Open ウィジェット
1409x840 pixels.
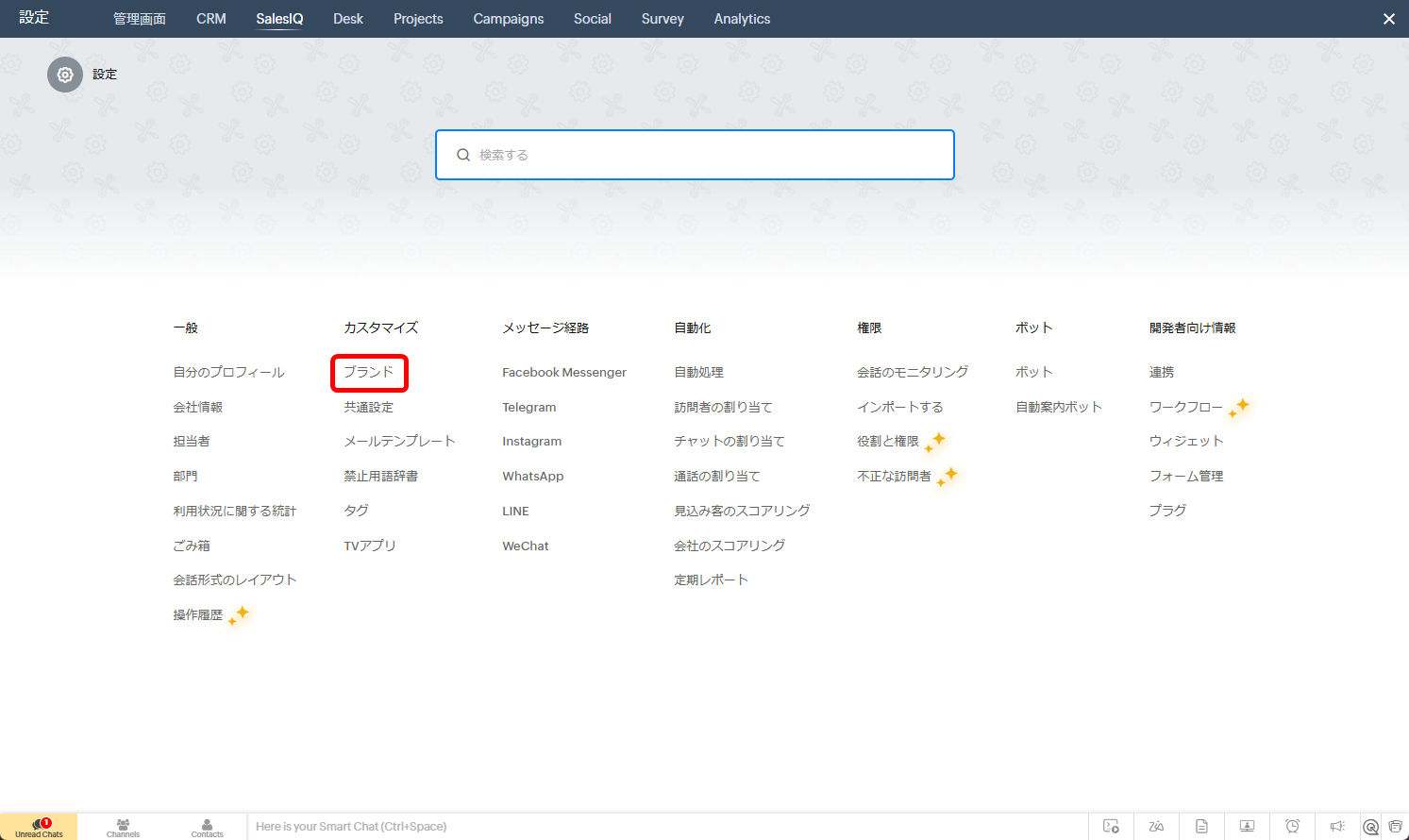pos(1186,441)
